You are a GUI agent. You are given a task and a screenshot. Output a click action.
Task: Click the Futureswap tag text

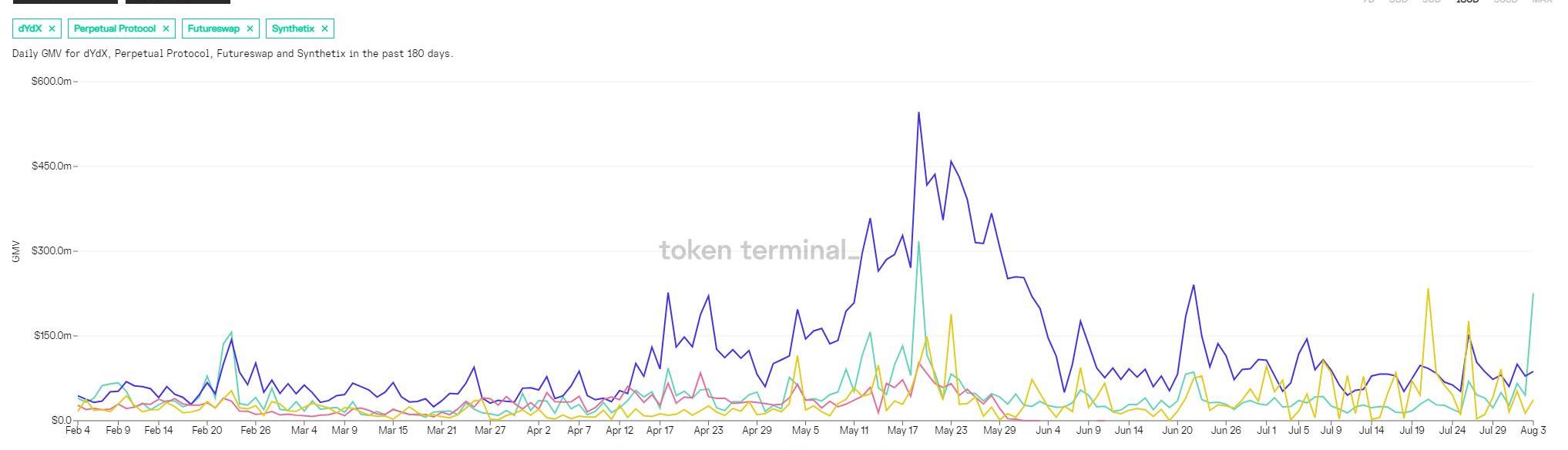[213, 29]
